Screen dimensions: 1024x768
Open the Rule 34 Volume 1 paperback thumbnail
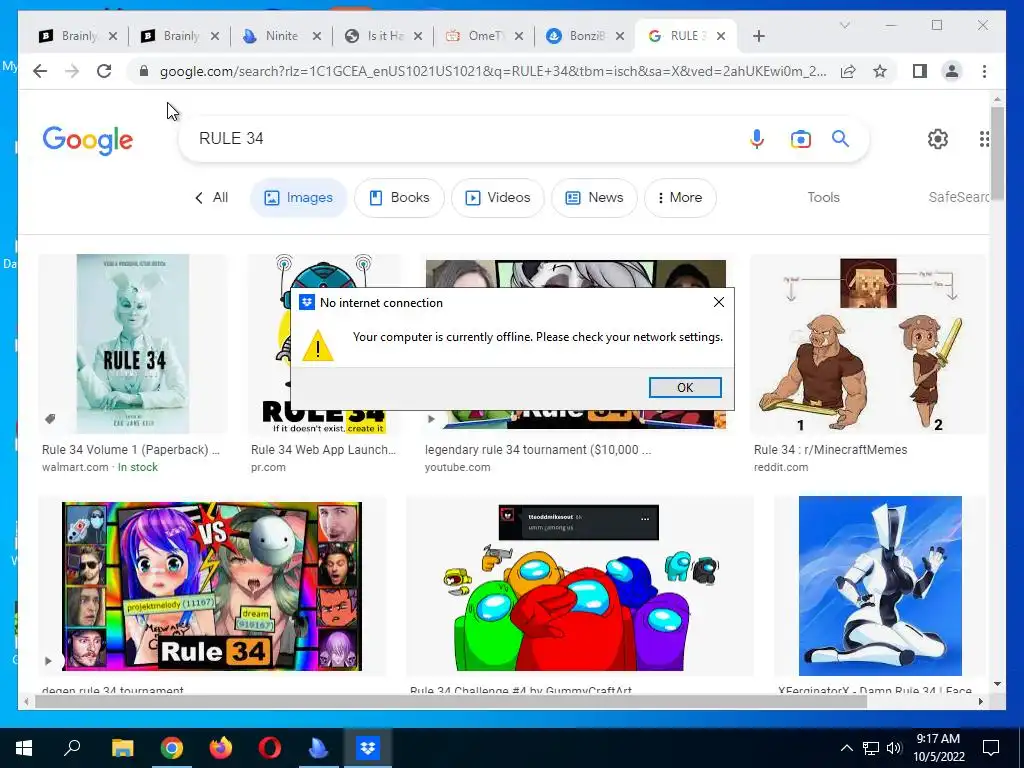(133, 344)
